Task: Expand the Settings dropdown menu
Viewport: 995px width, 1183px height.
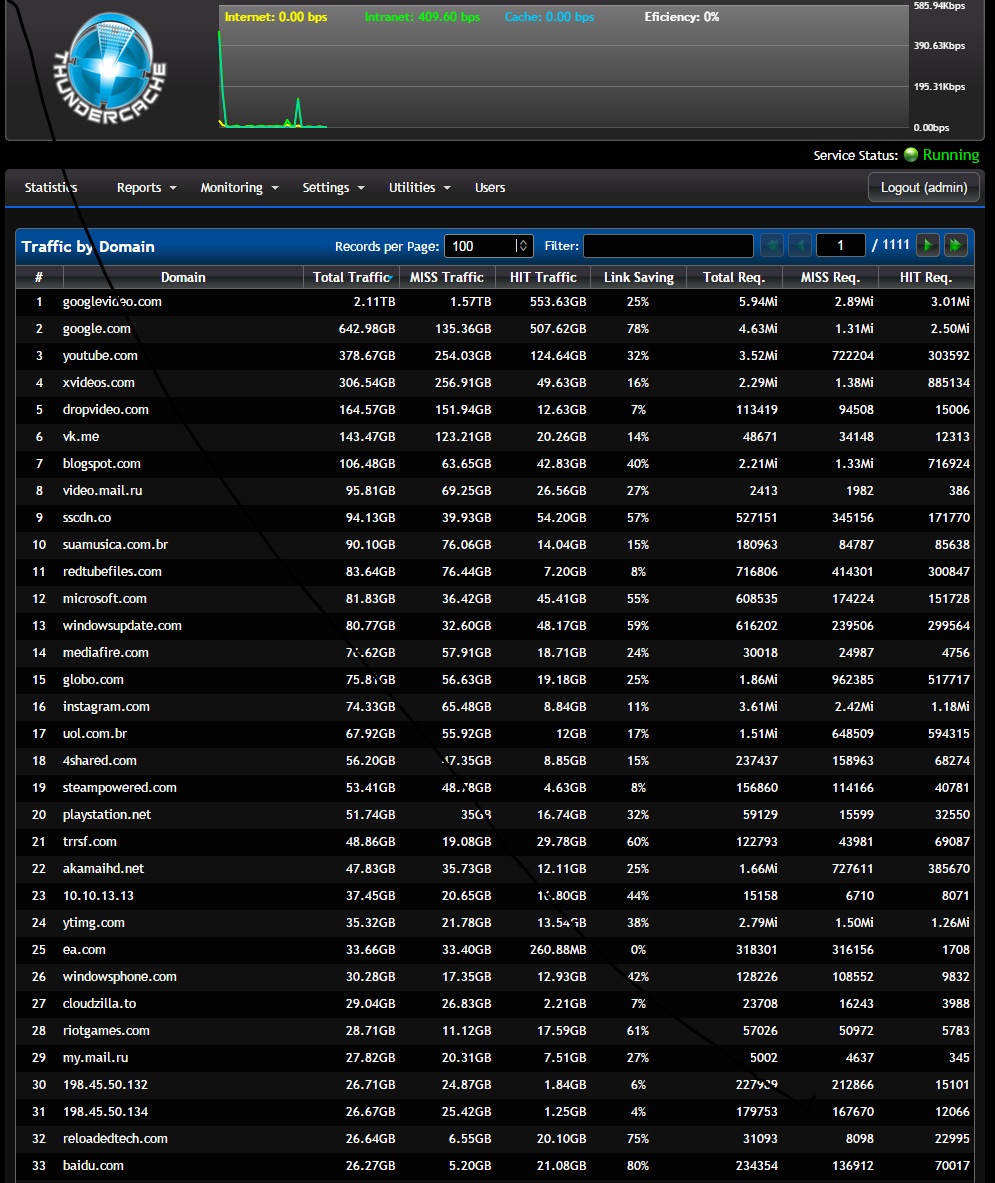Action: pos(333,188)
